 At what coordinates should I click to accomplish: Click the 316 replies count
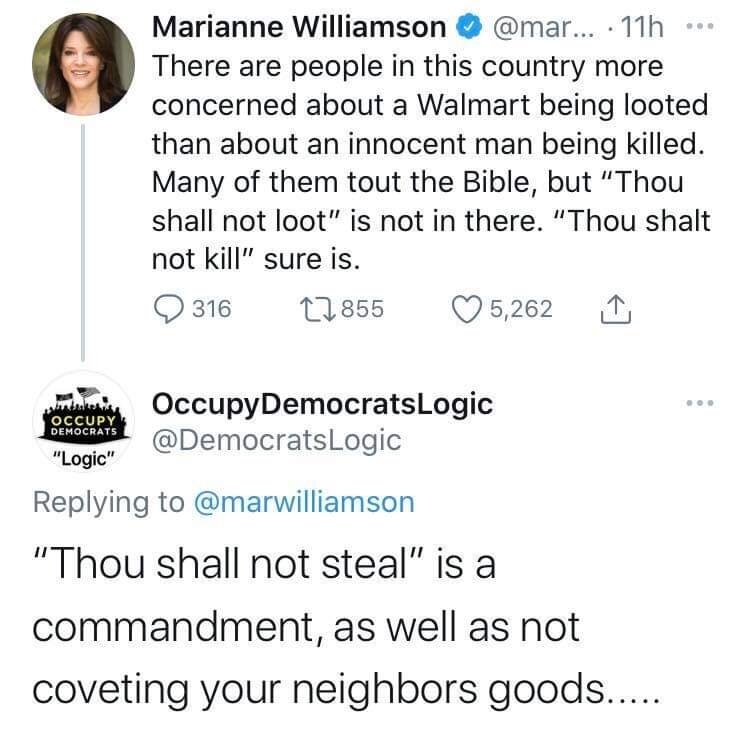[x=211, y=308]
